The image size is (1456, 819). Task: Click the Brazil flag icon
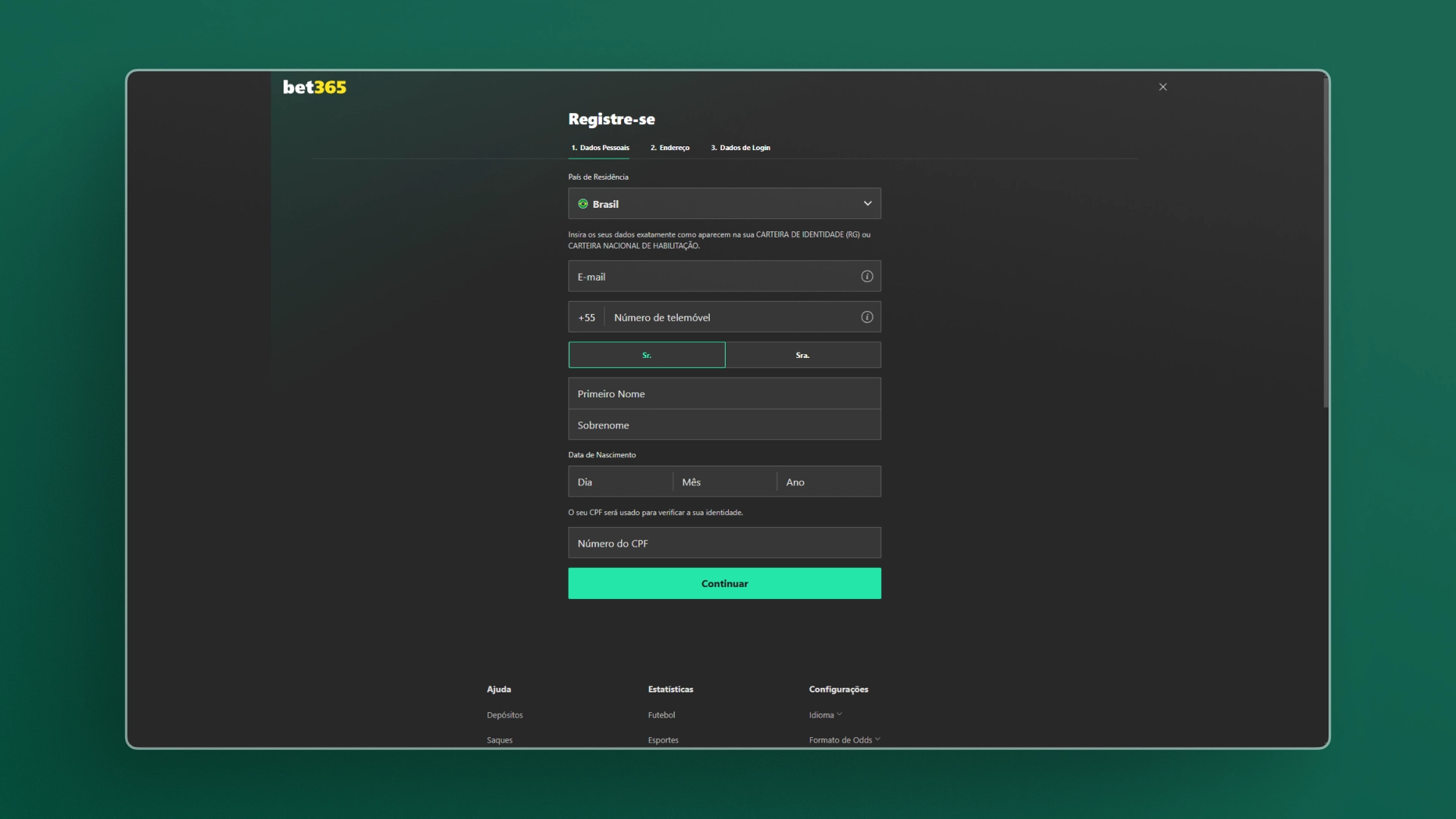click(x=582, y=204)
